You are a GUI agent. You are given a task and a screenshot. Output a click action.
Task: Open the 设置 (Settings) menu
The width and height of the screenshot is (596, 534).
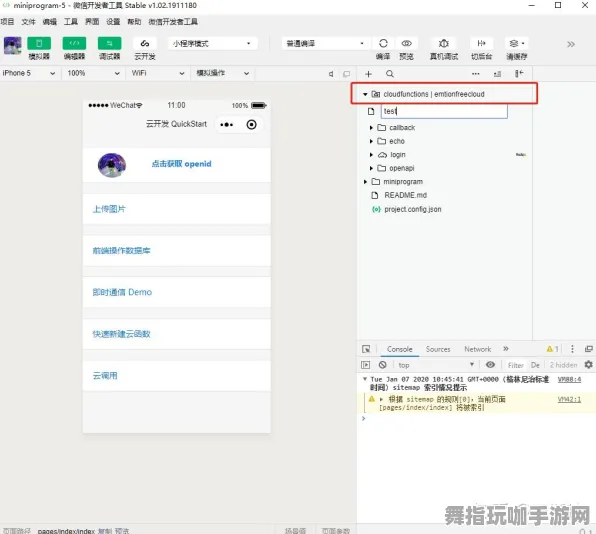coord(113,22)
